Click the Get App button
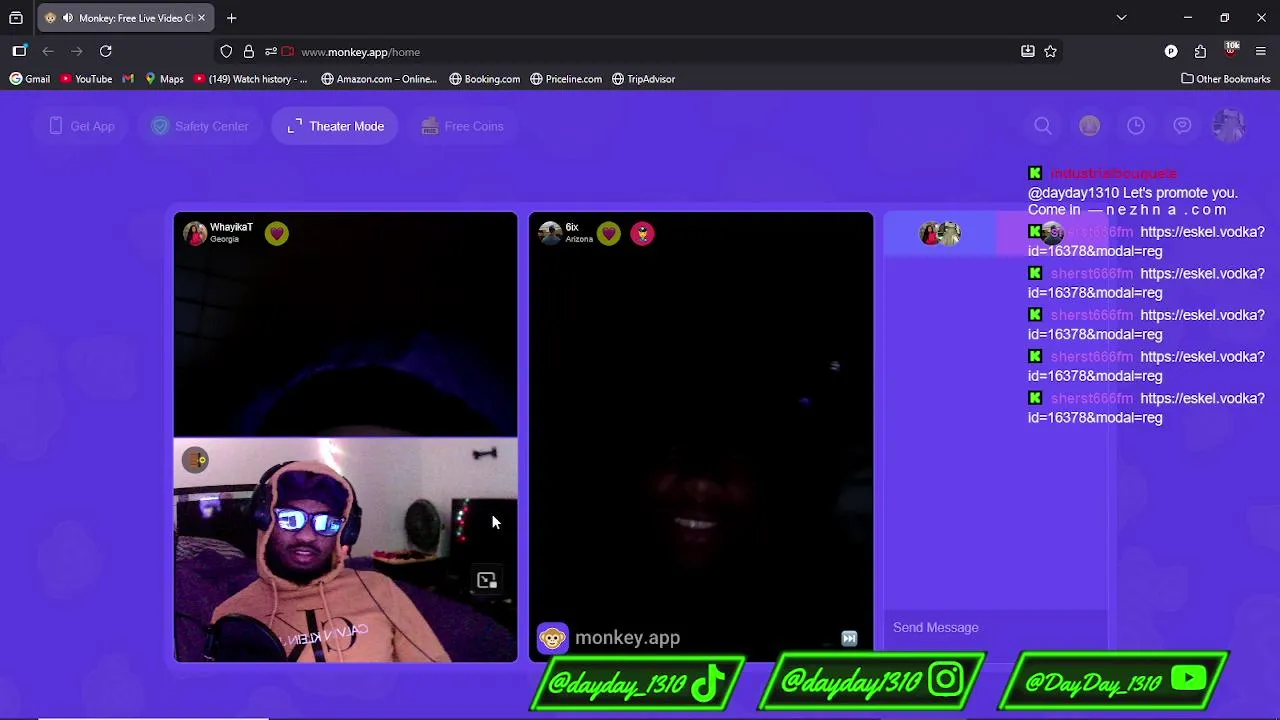 click(82, 126)
